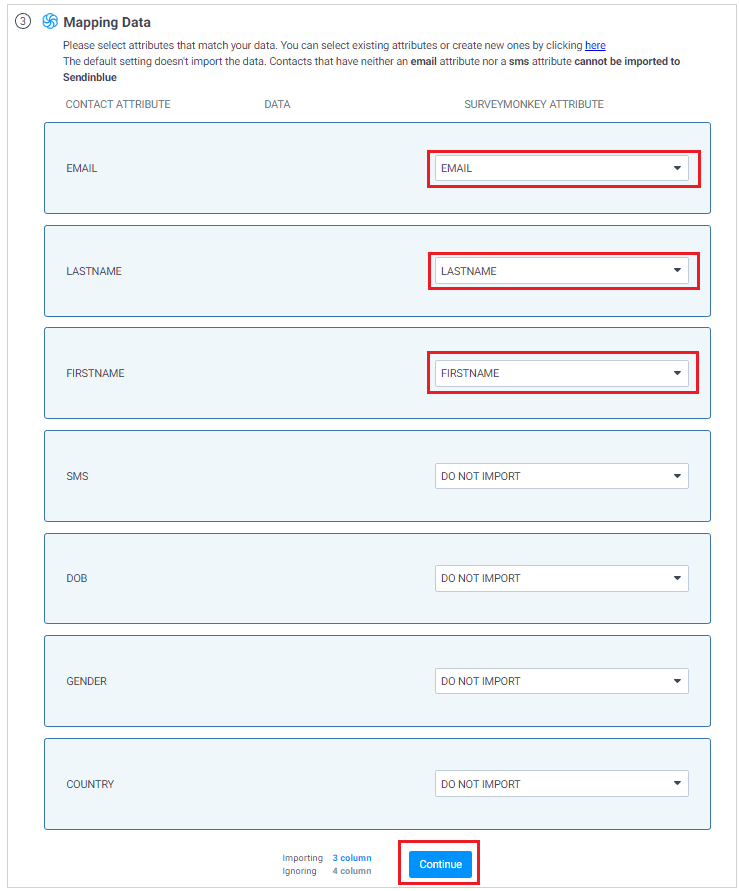The height and width of the screenshot is (891, 739).
Task: Select the EMAIL contact attribute row
Action: pos(200,168)
